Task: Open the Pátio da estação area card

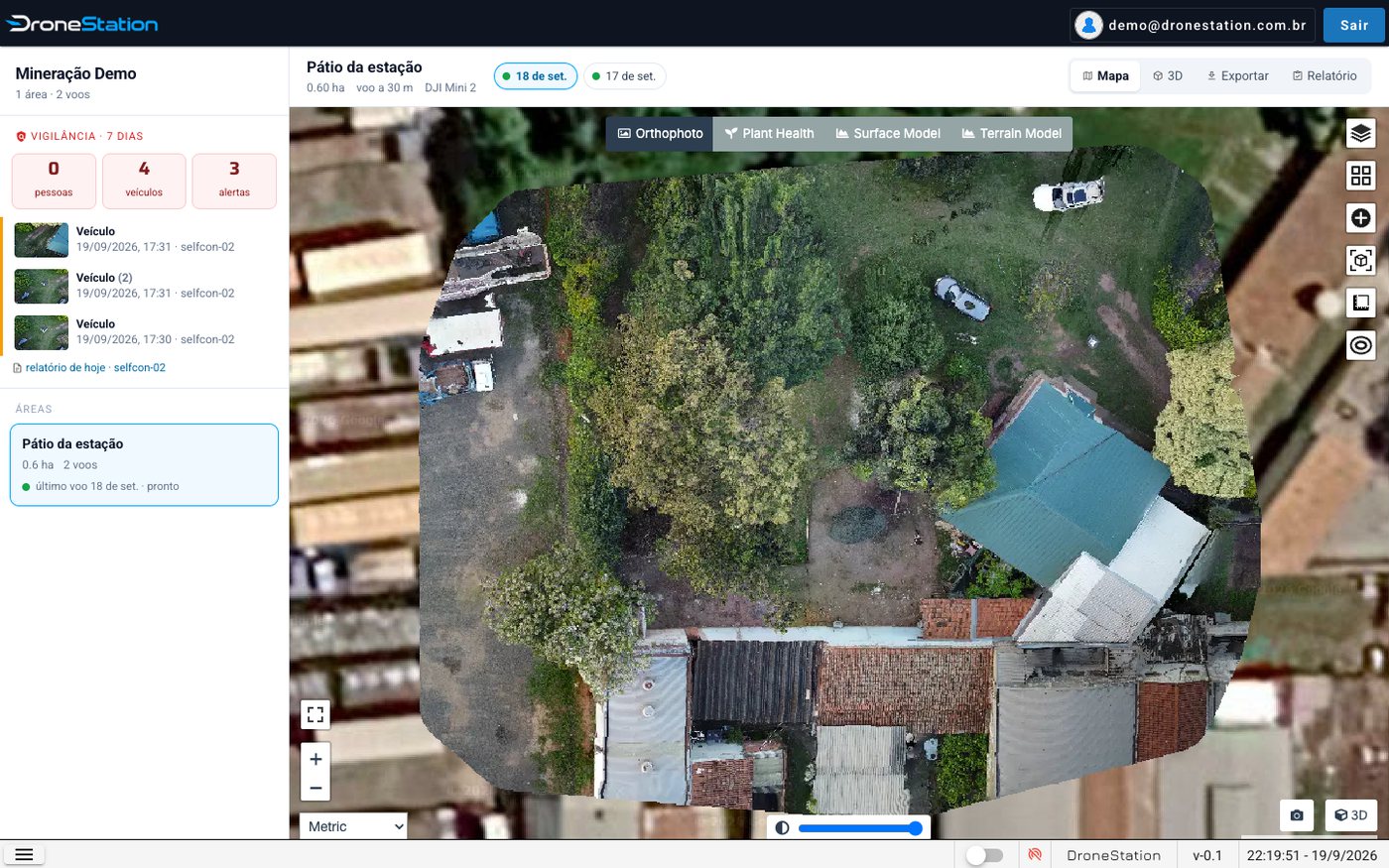Action: point(144,465)
